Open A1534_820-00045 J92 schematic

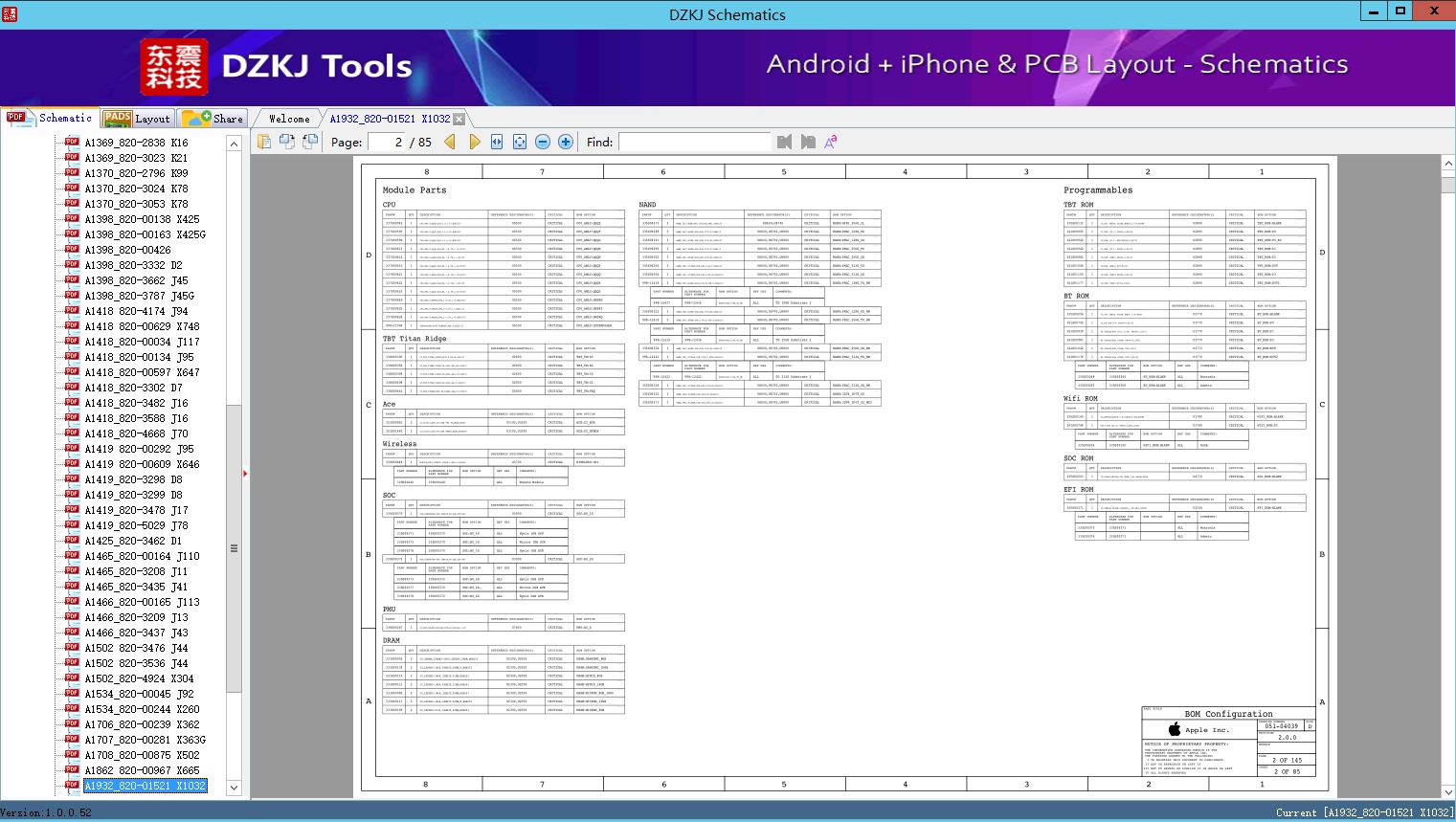[139, 694]
